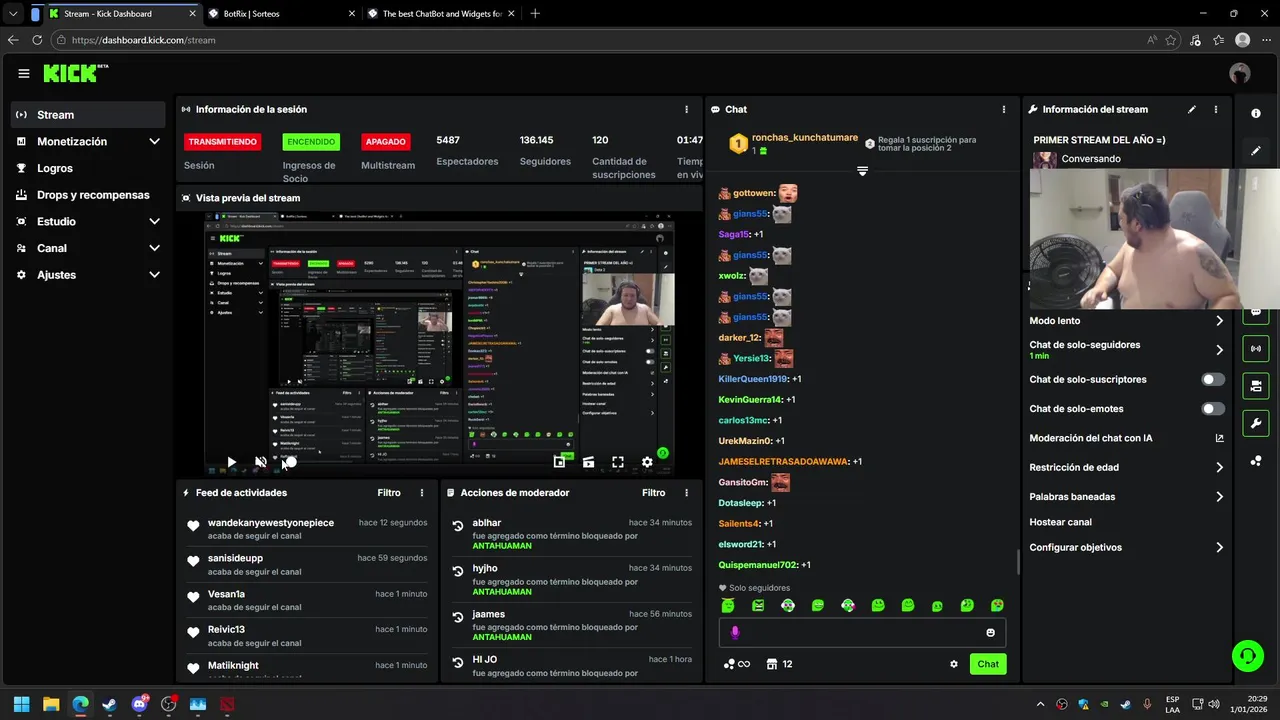The width and height of the screenshot is (1280, 720).
Task: Open Palabras baneadas settings
Action: coord(1127,496)
